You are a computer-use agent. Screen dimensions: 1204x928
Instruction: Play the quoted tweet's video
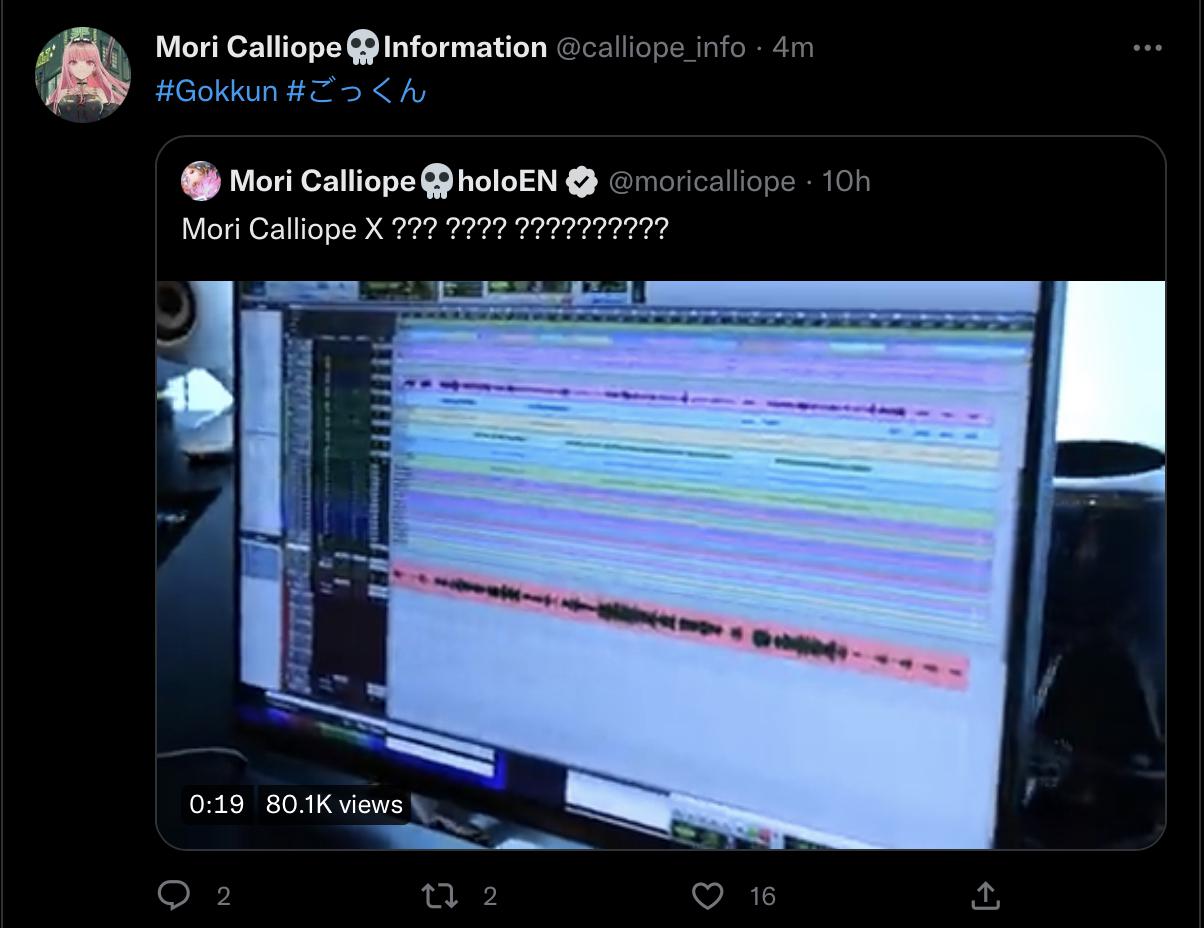[x=660, y=564]
